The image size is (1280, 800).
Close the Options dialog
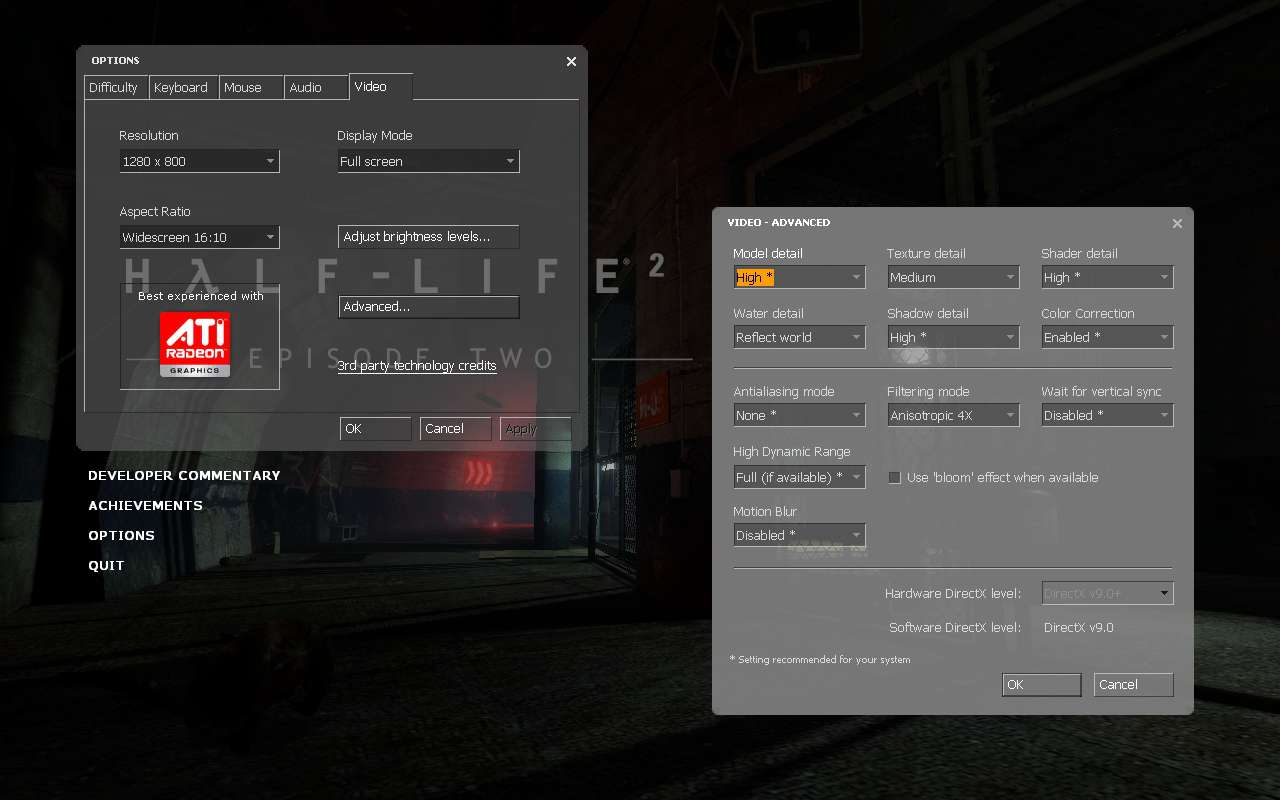(571, 61)
